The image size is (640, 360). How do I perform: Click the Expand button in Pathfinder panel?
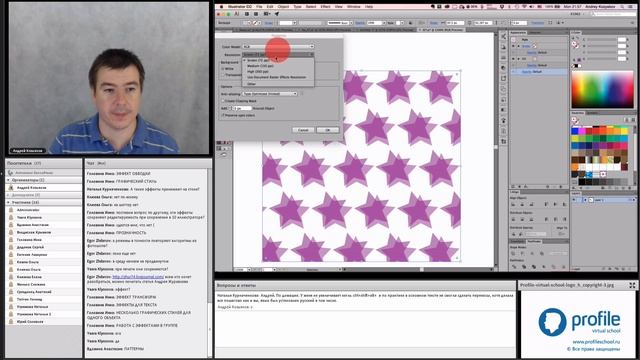[x=558, y=253]
